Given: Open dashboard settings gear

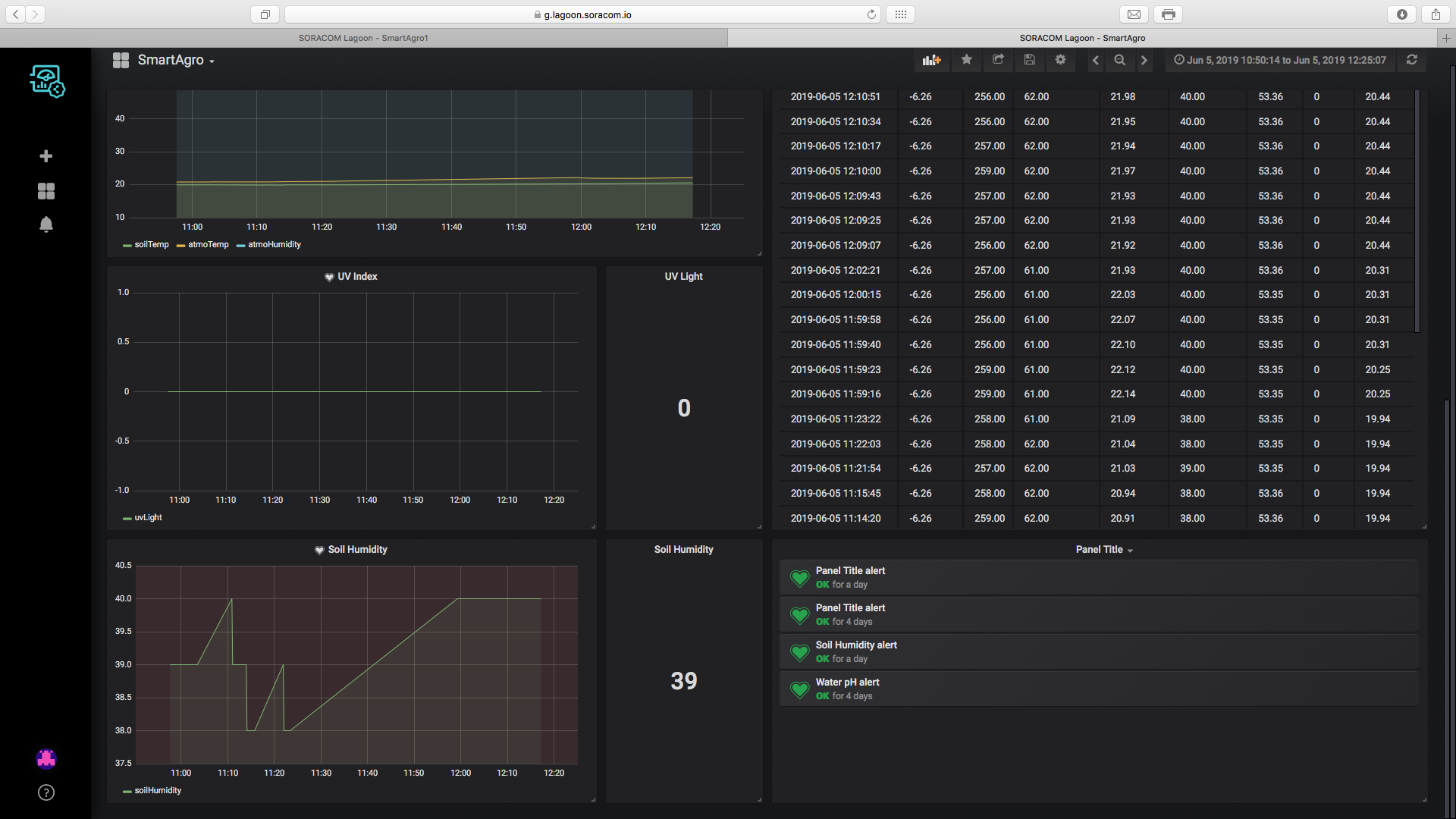Looking at the screenshot, I should tap(1060, 60).
